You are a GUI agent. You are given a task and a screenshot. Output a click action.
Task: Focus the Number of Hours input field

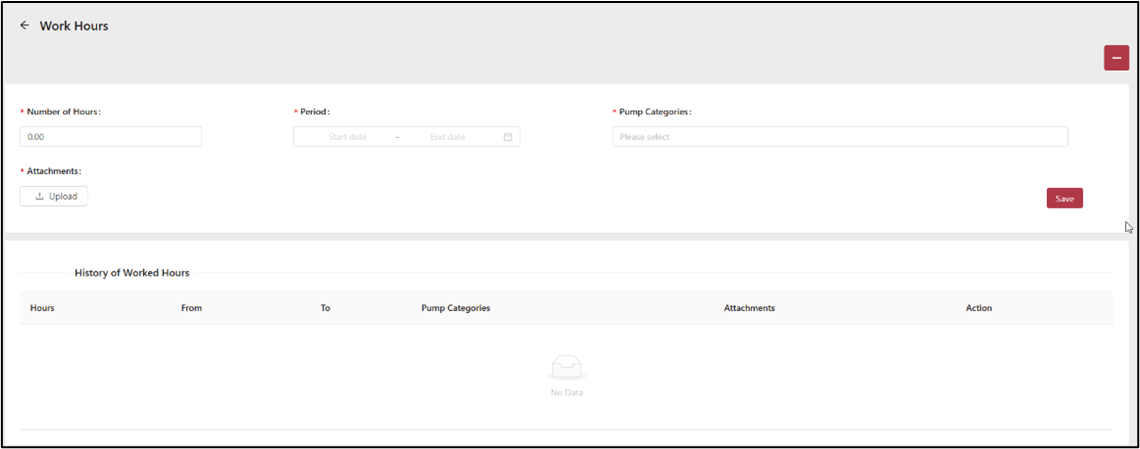pos(110,137)
